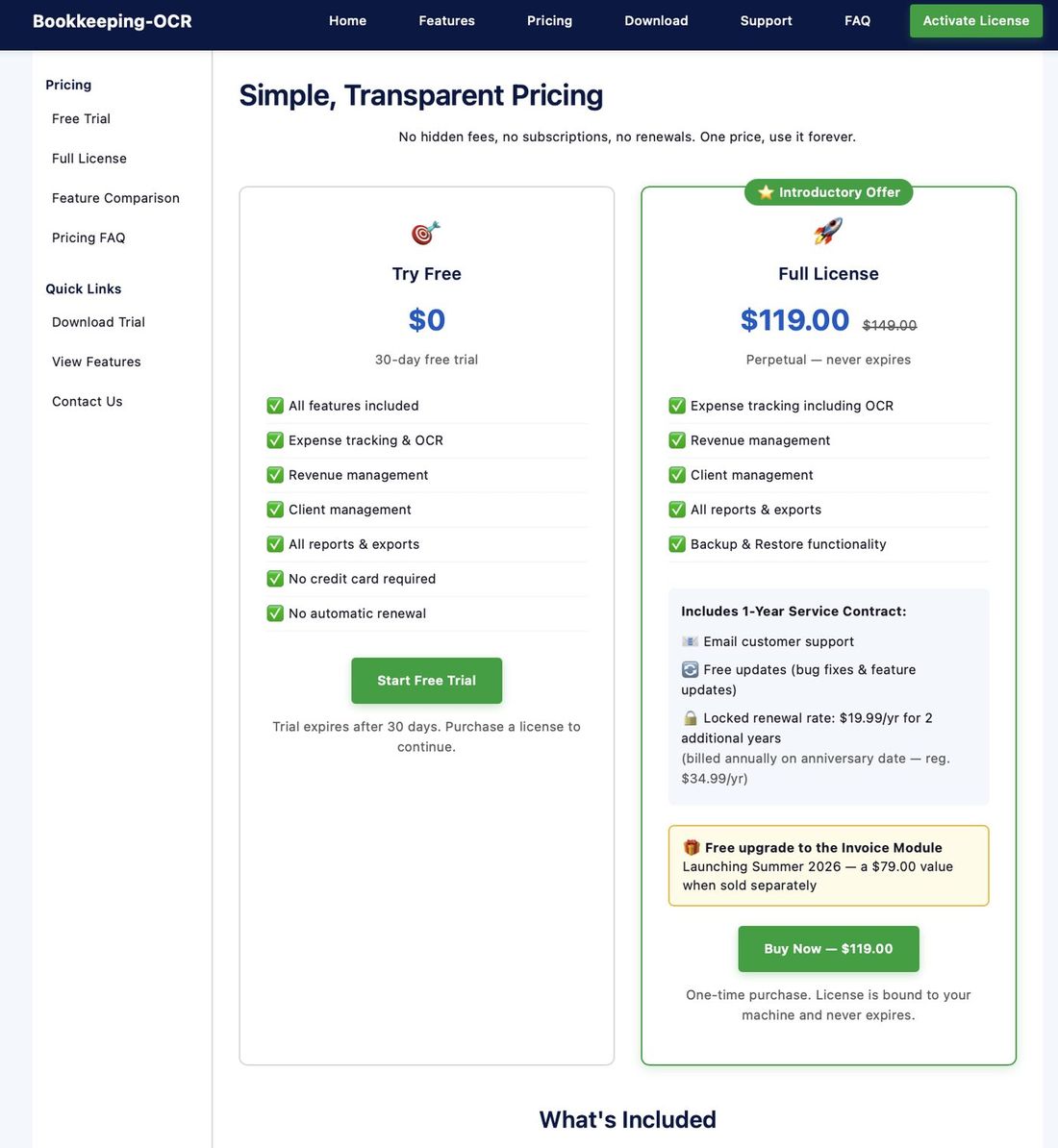The width and height of the screenshot is (1058, 1148).
Task: Click the Bookkeeping-OCR logo
Action: point(112,20)
